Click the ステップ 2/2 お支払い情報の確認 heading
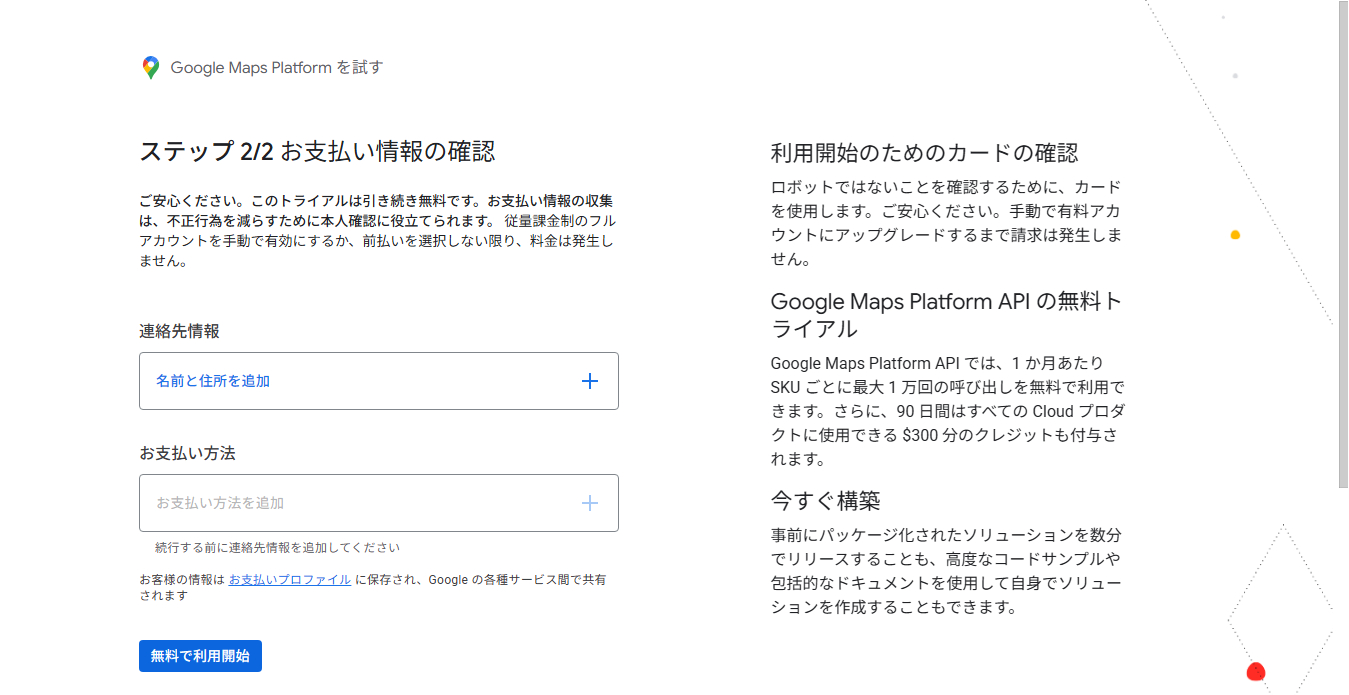The height and width of the screenshot is (695, 1349). click(317, 152)
